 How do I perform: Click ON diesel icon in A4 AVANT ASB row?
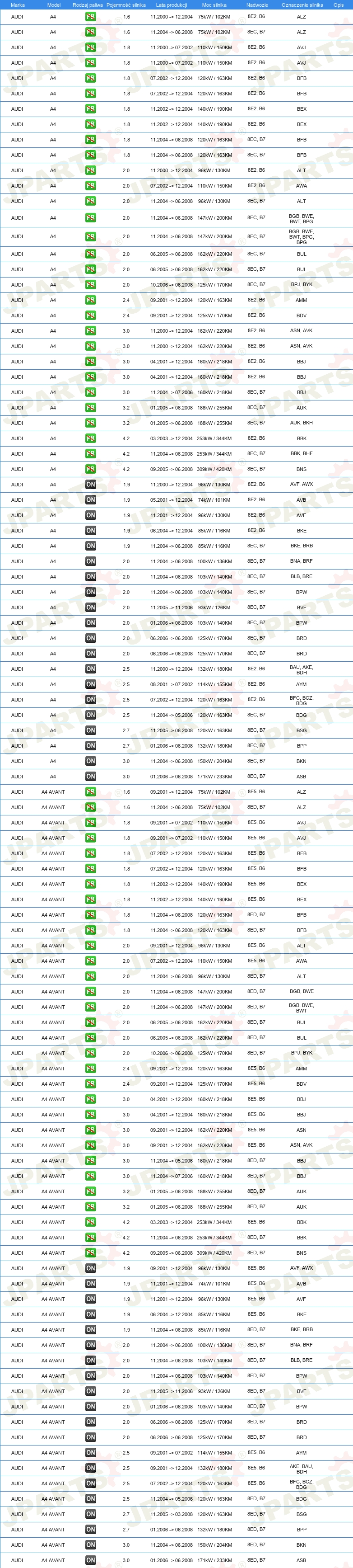coord(90,1560)
